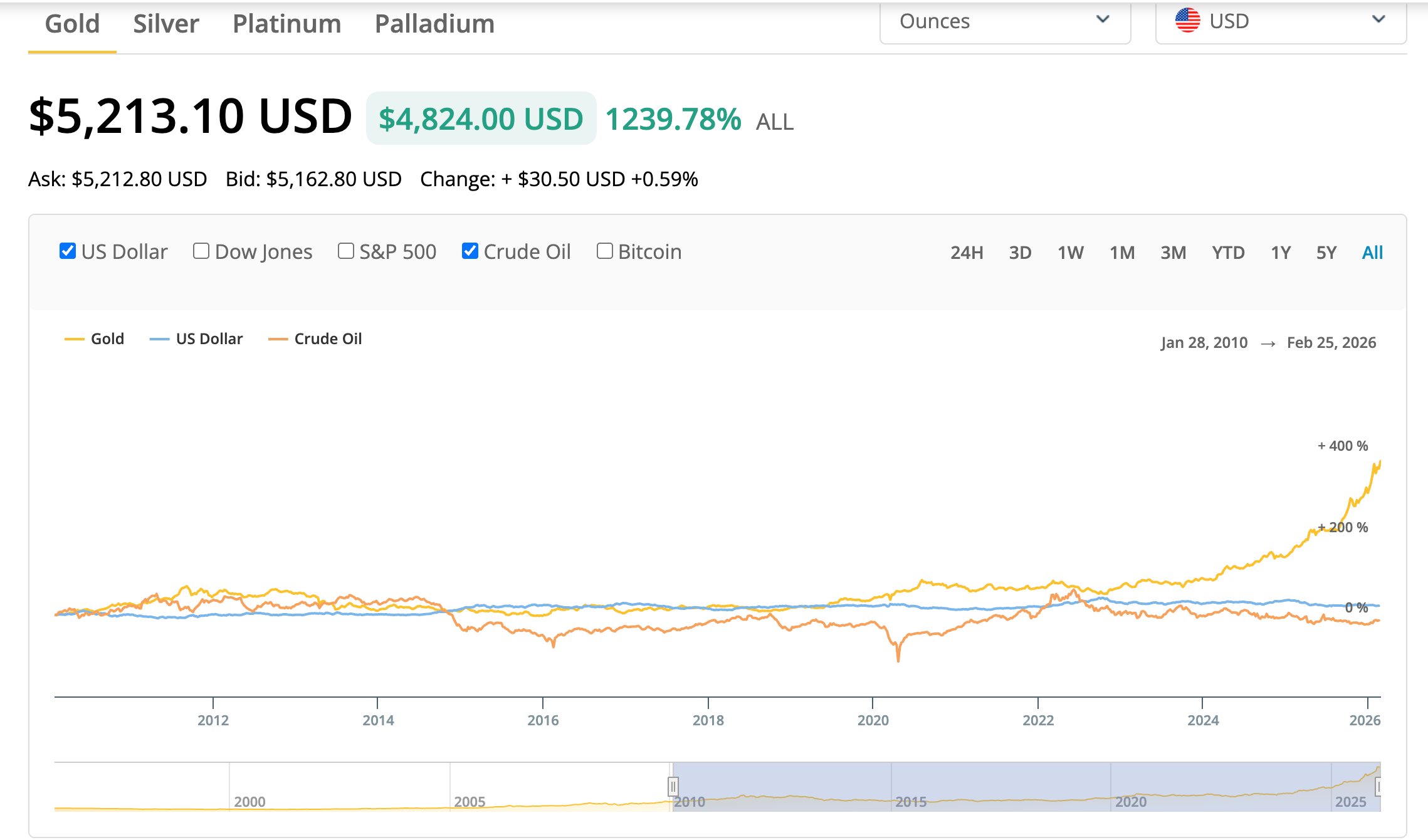Show the 24H chart time range
This screenshot has width=1428, height=840.
[x=966, y=253]
